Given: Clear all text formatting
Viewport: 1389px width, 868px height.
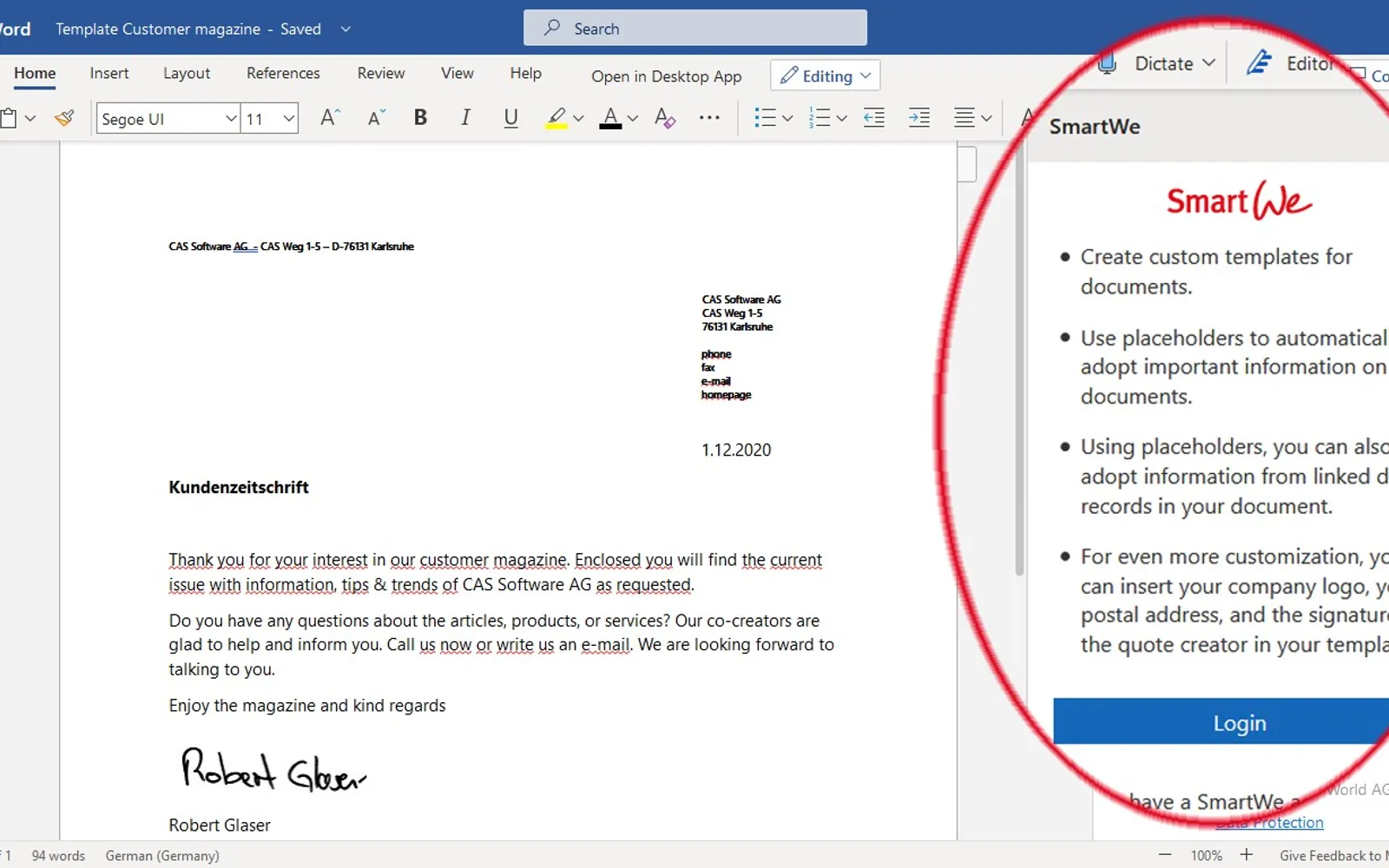Looking at the screenshot, I should (665, 117).
